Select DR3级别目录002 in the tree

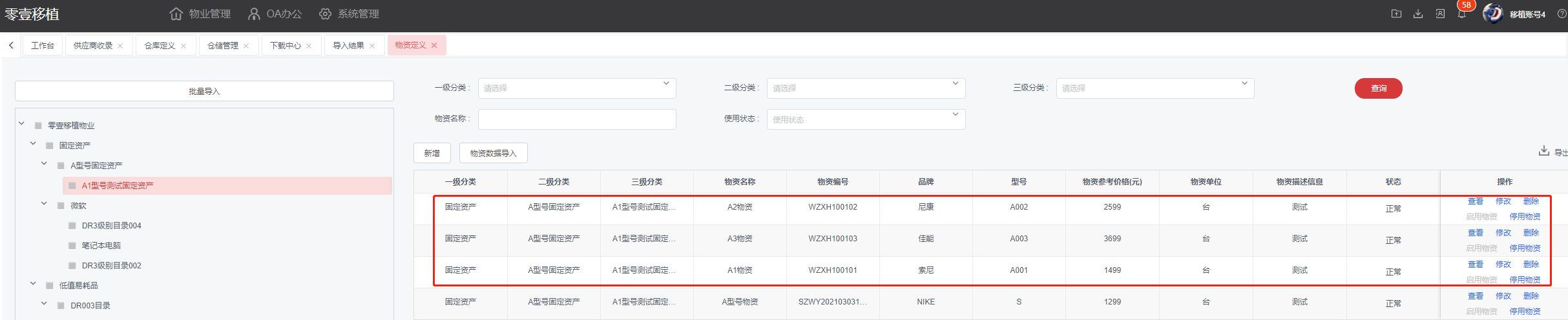tap(111, 266)
